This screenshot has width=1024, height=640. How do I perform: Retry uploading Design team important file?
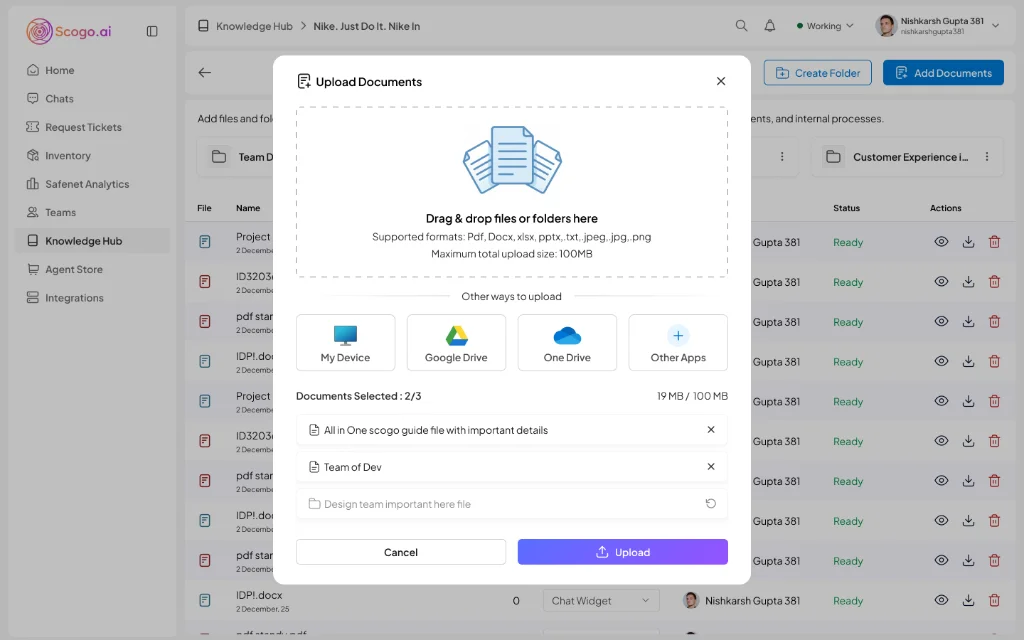click(x=711, y=504)
